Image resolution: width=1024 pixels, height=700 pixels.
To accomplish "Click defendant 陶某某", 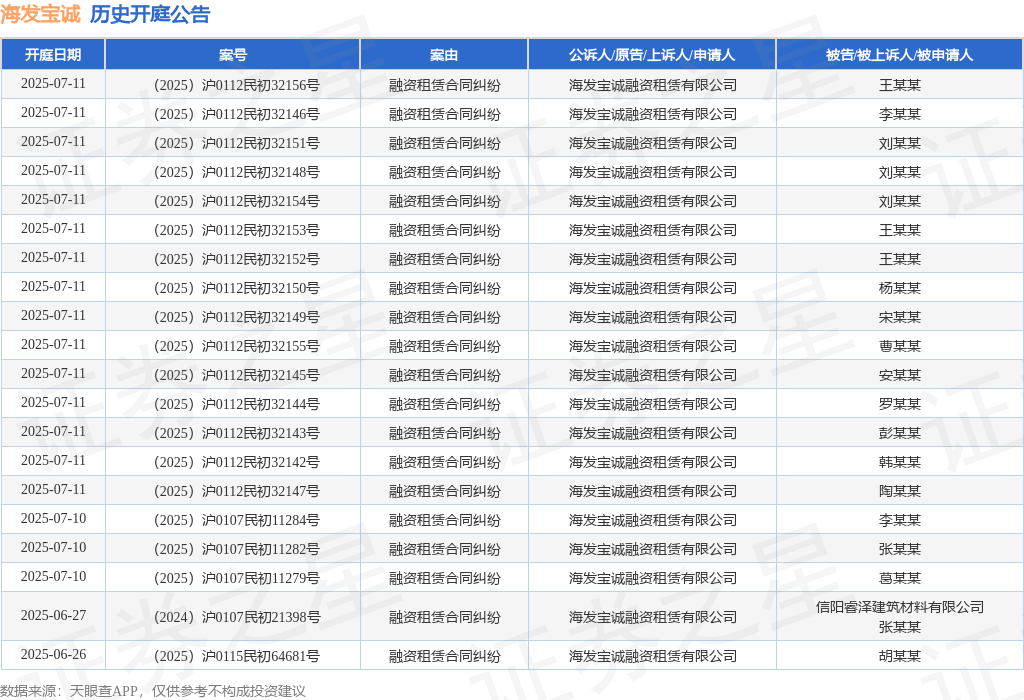I will pyautogui.click(x=899, y=491).
